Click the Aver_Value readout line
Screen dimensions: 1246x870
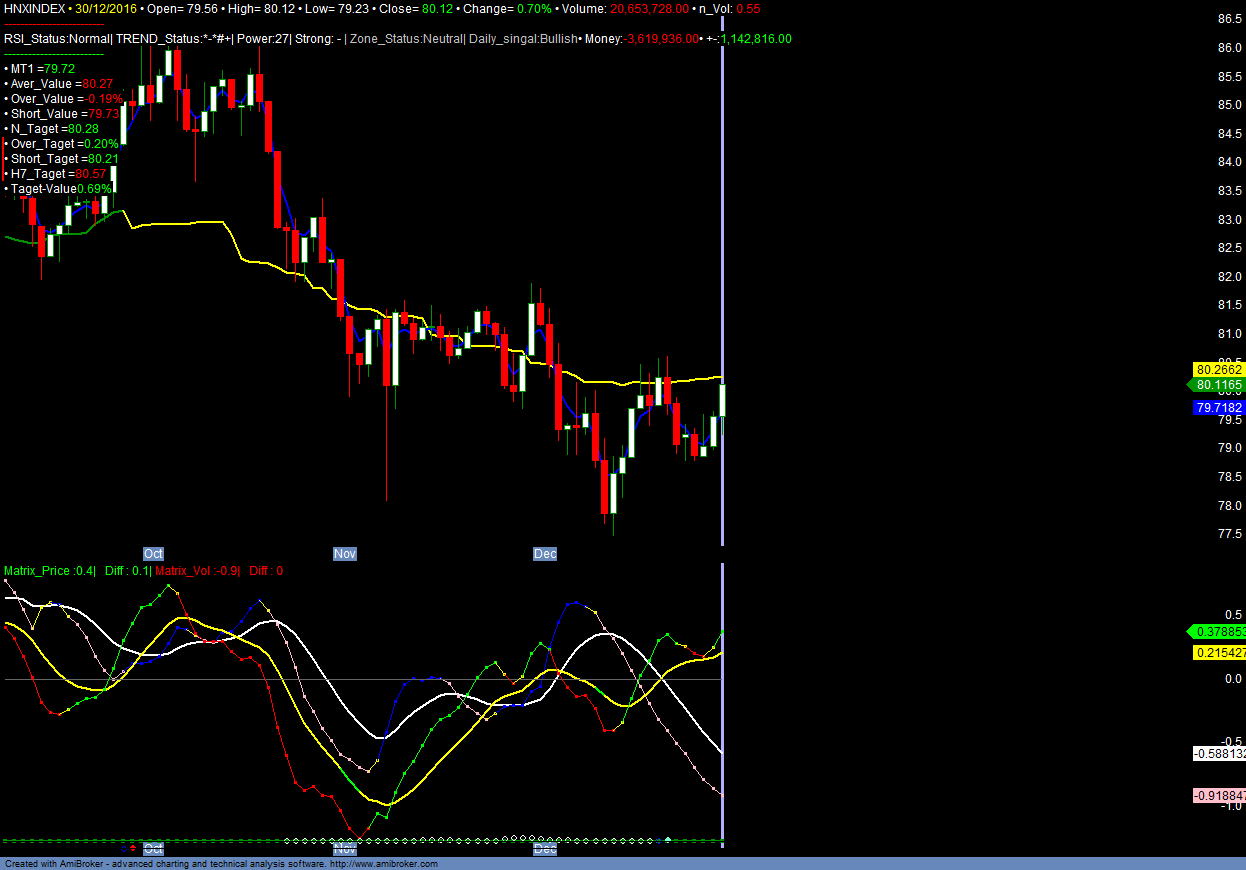[x=61, y=84]
